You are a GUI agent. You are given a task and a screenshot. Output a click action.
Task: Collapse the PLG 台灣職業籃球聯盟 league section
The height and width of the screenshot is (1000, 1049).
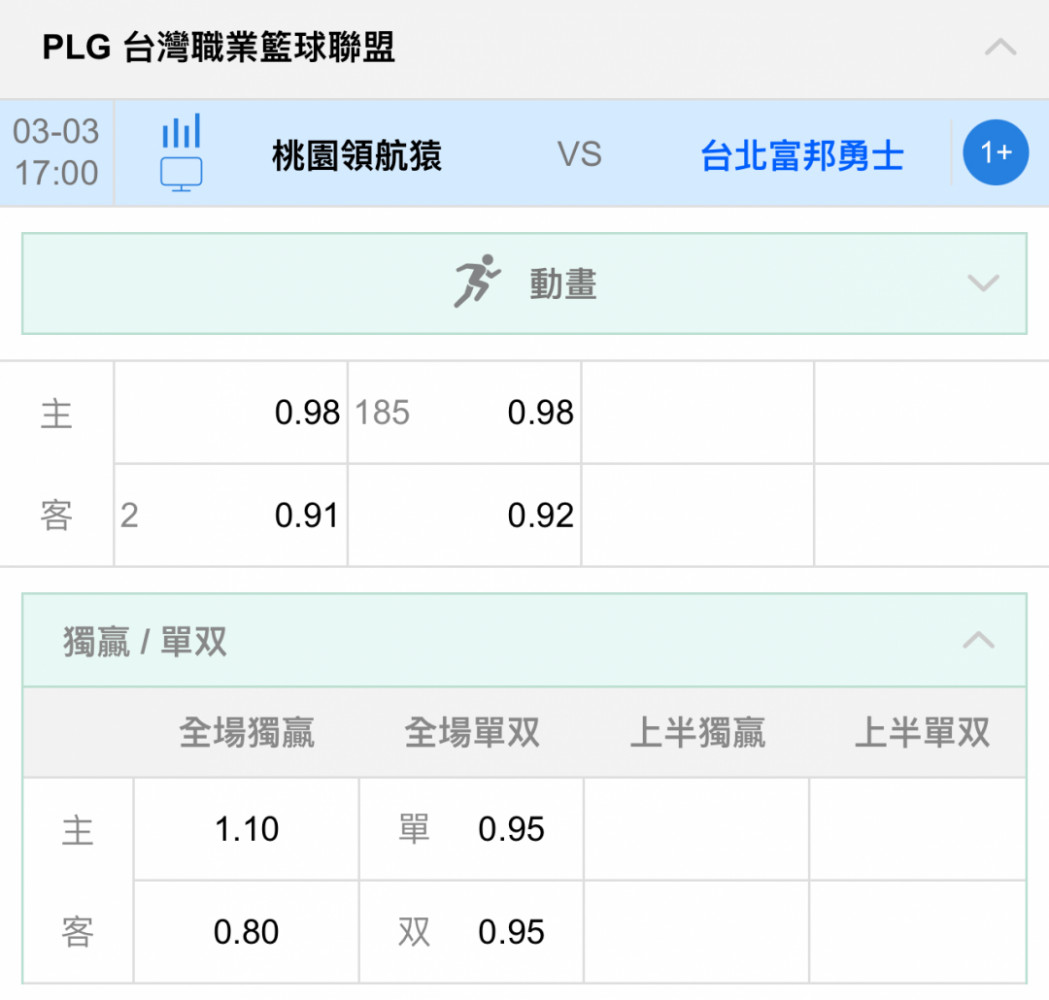[1000, 48]
